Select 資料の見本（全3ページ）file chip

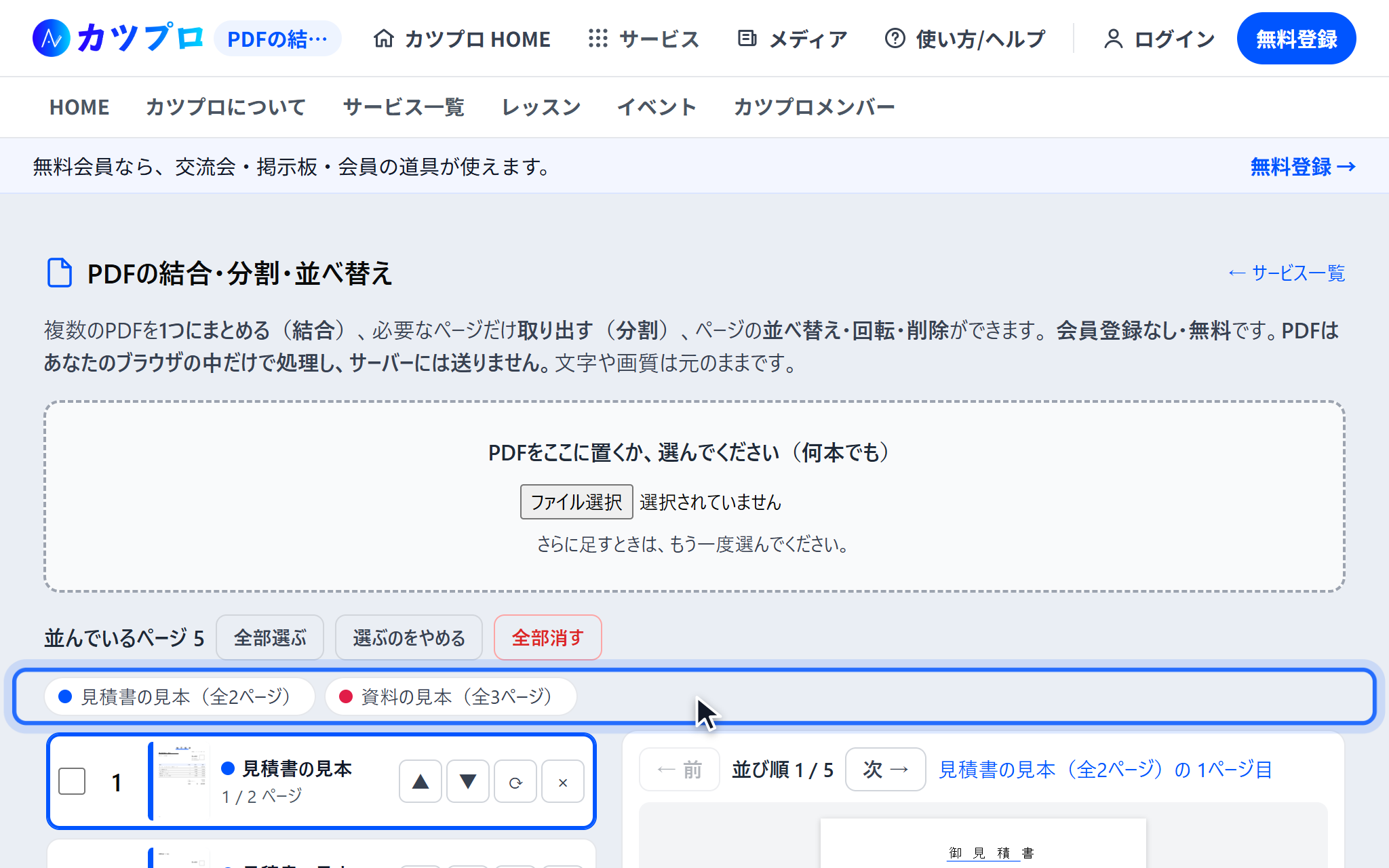(x=451, y=696)
